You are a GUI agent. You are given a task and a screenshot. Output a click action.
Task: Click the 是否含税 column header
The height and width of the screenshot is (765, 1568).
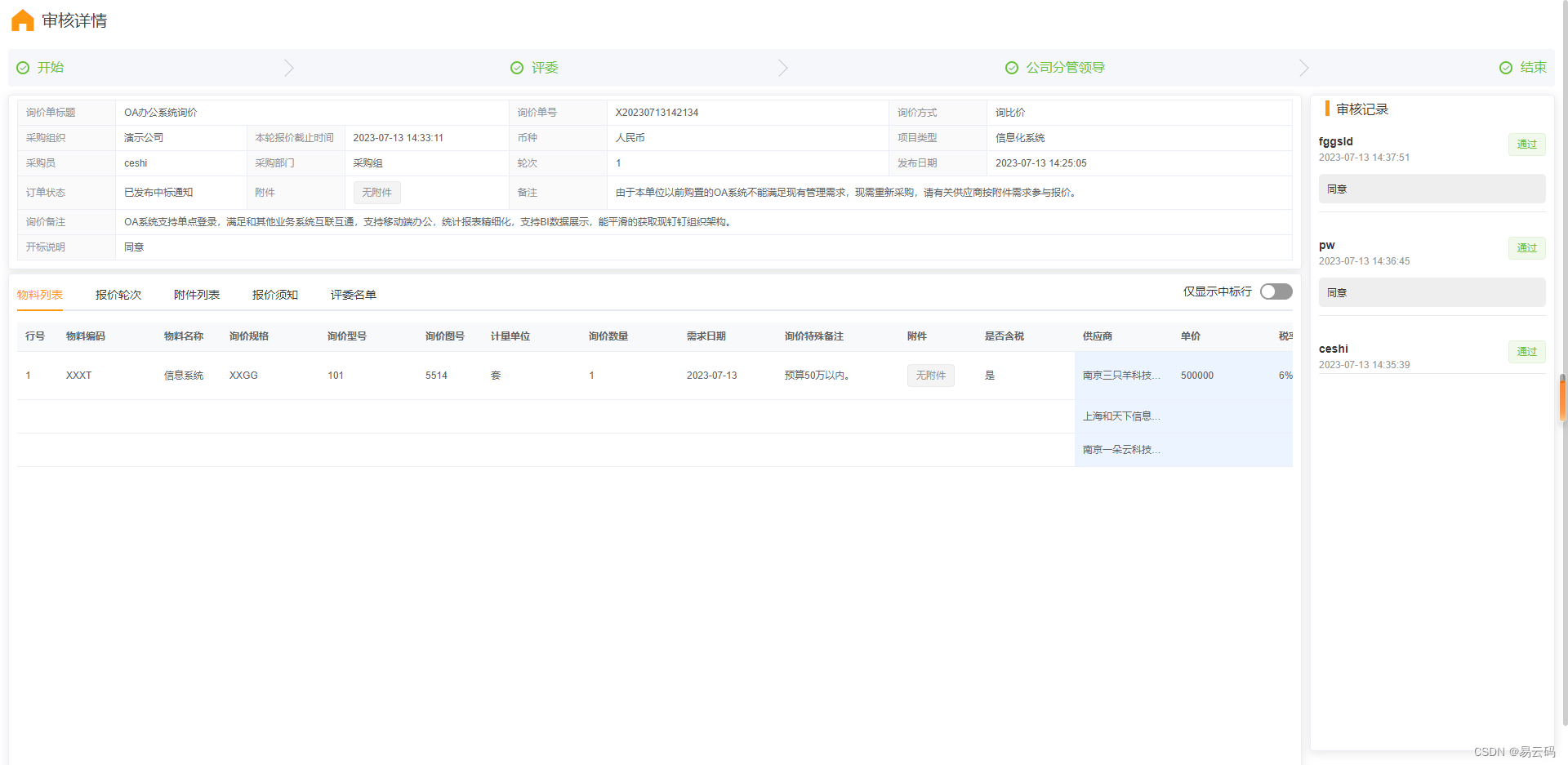[x=1004, y=336]
